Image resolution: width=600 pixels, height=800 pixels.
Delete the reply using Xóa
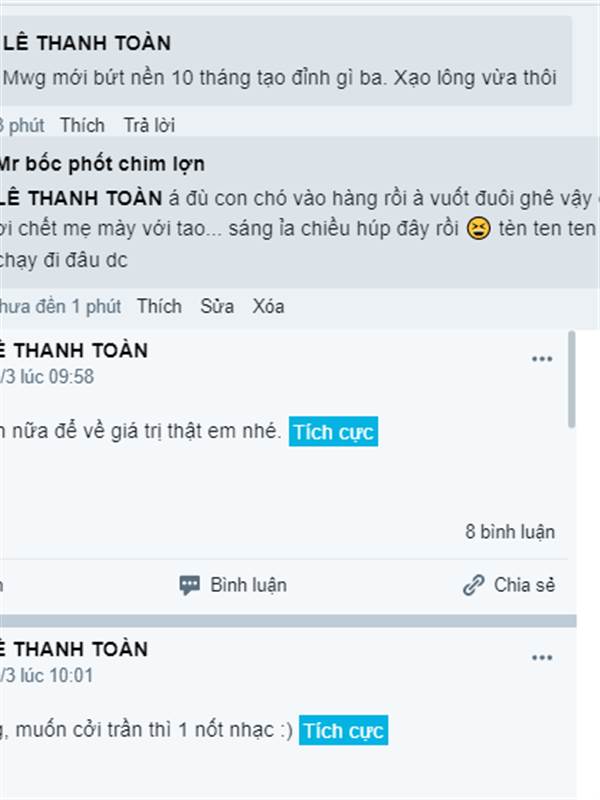coord(268,306)
